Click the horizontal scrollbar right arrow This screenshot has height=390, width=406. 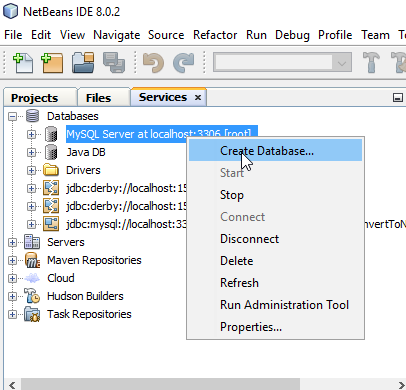point(401,384)
